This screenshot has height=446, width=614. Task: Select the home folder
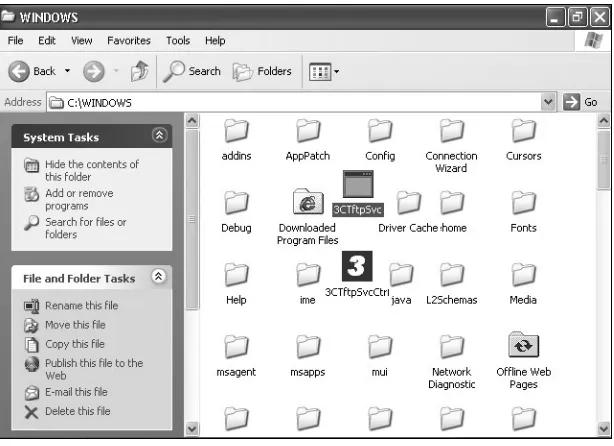pyautogui.click(x=452, y=212)
